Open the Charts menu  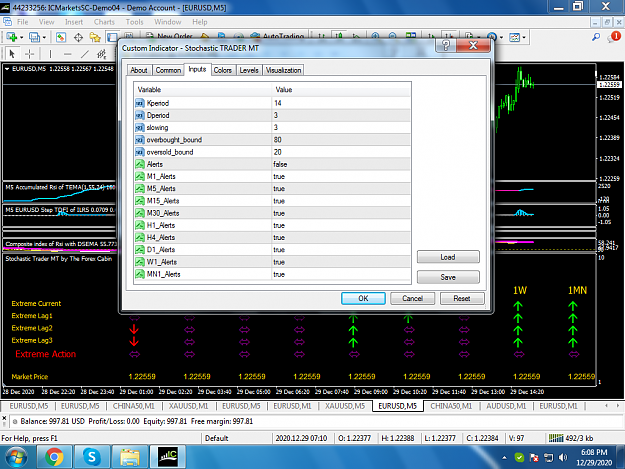[x=104, y=22]
